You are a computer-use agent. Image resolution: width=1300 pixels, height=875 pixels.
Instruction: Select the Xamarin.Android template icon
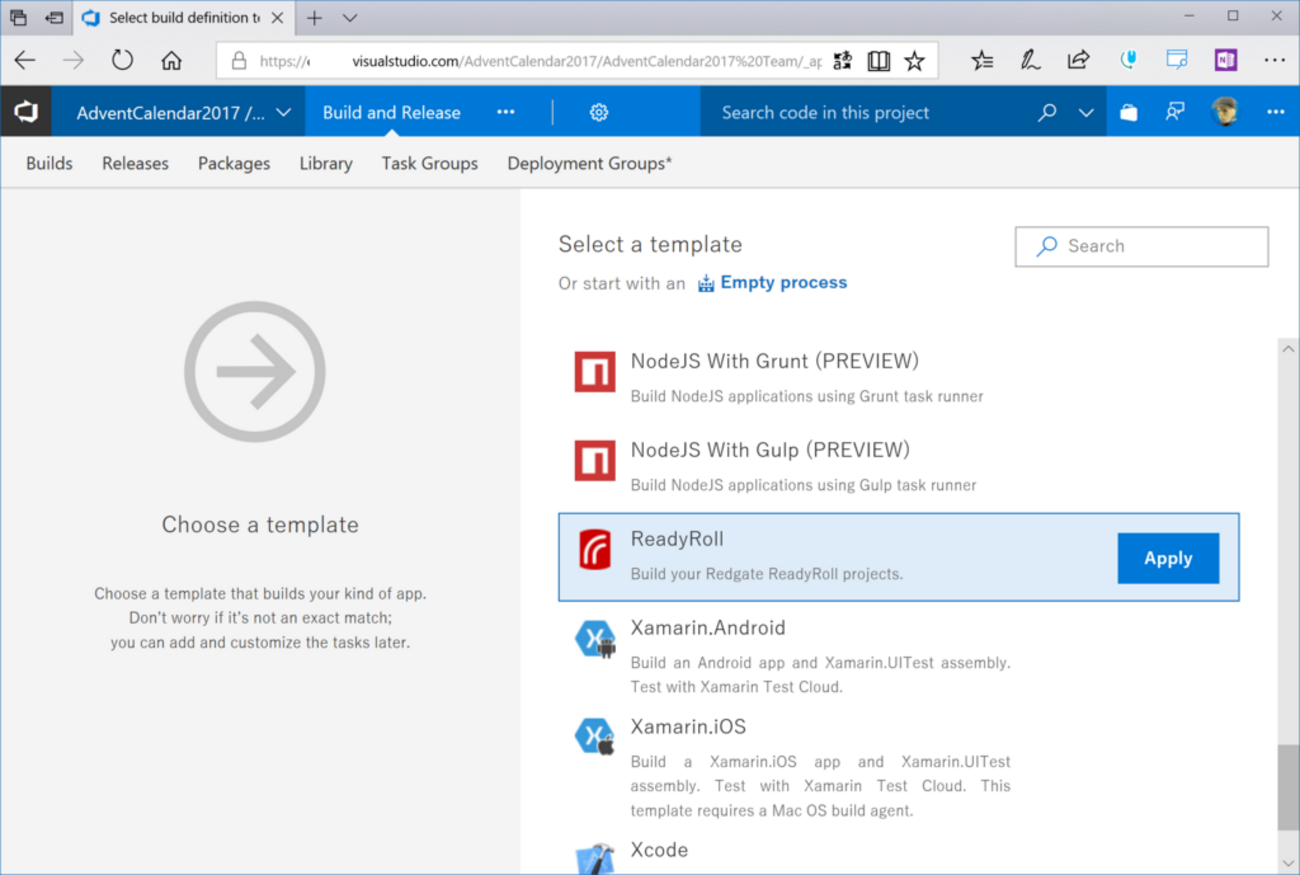(x=595, y=640)
